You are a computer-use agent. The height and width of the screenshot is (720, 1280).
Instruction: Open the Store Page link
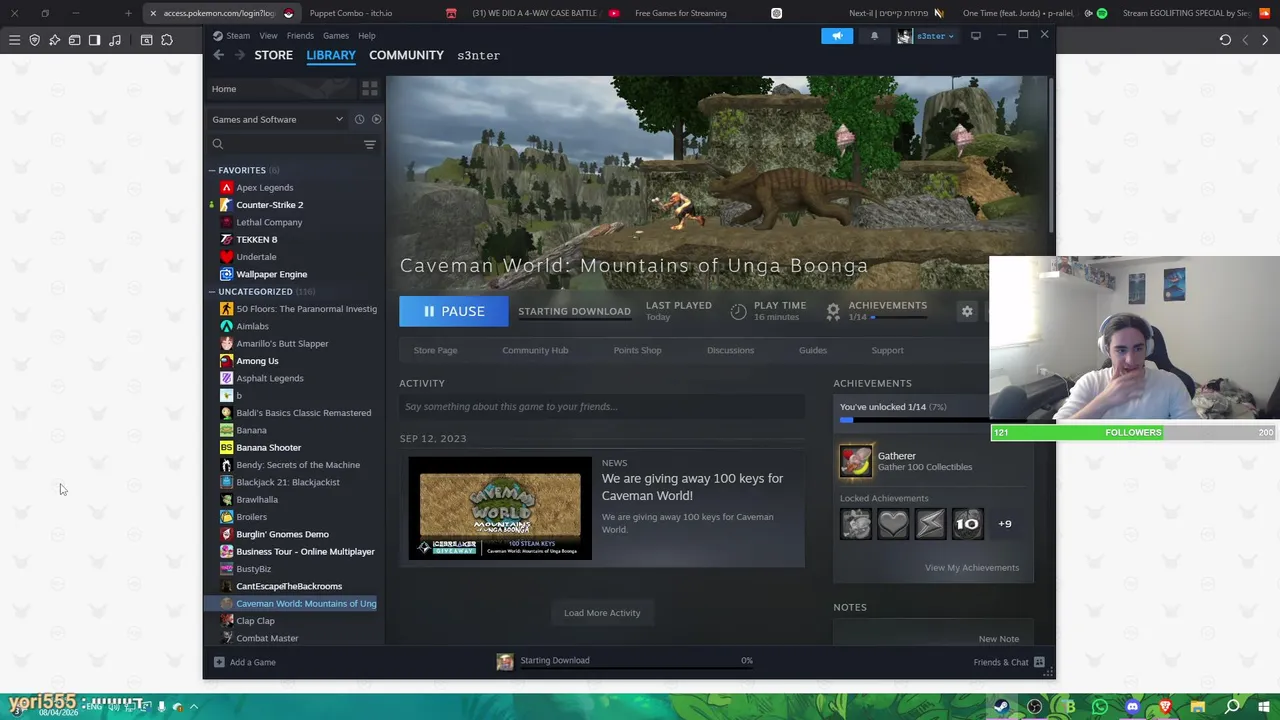435,350
